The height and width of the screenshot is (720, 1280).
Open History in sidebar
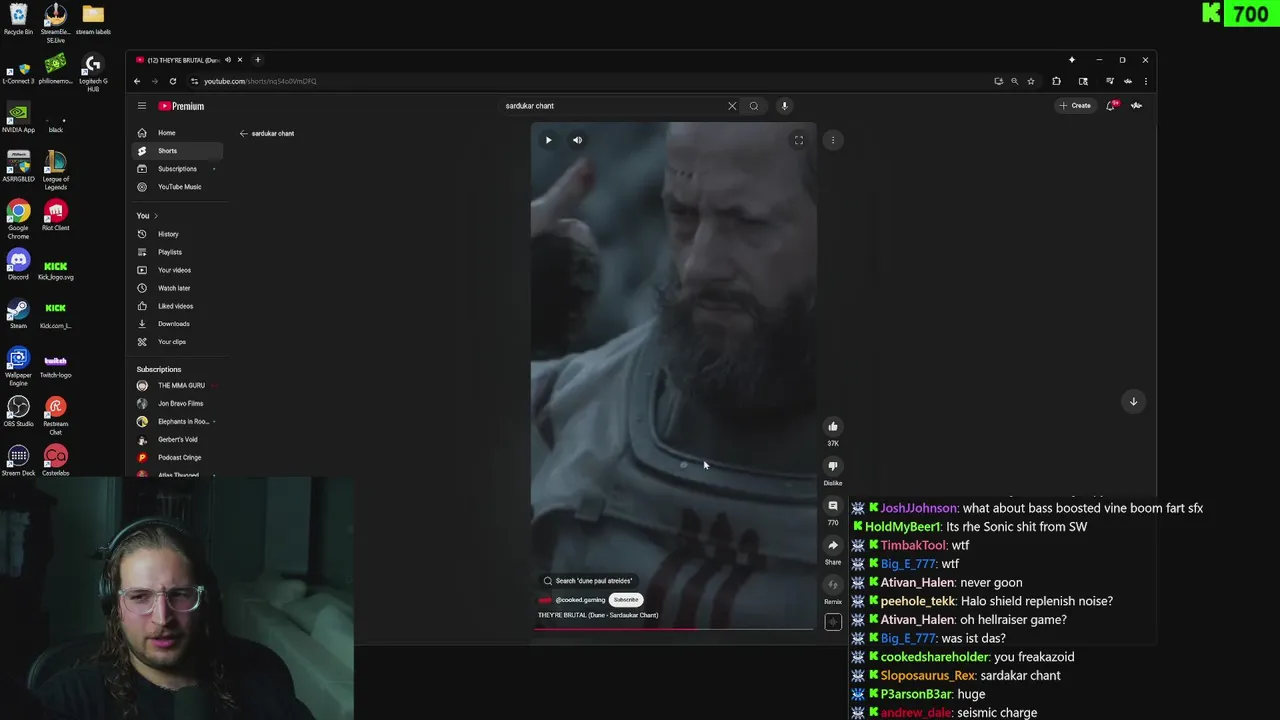coord(177,234)
